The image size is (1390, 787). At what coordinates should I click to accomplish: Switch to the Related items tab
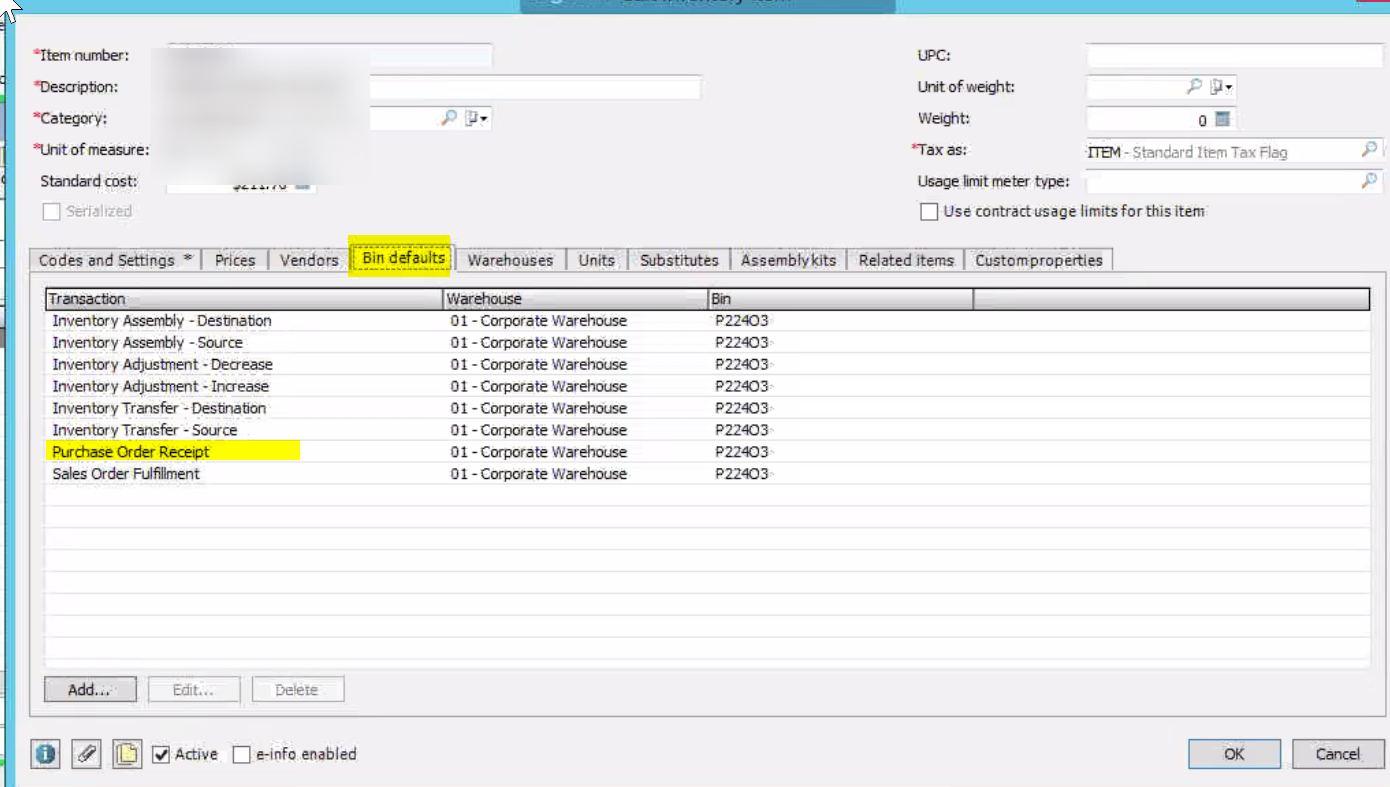tap(906, 260)
